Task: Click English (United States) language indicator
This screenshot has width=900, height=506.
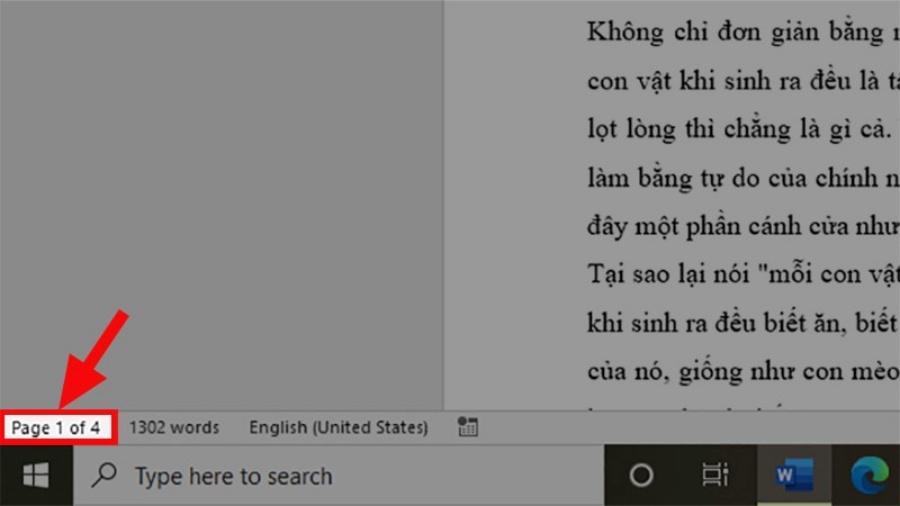Action: click(x=338, y=428)
